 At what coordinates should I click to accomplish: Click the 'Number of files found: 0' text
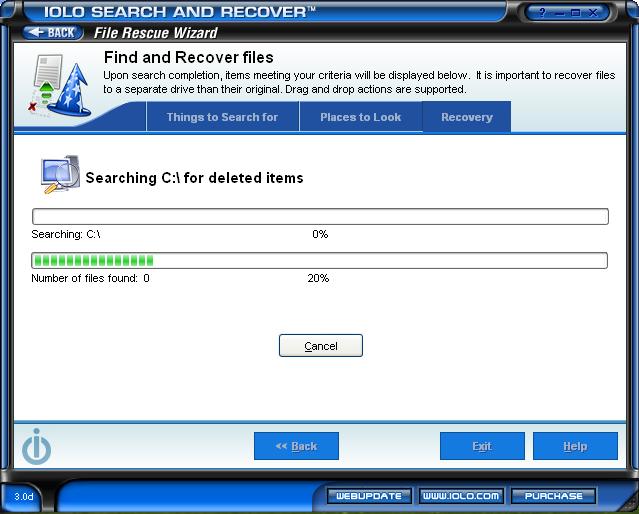tap(90, 278)
